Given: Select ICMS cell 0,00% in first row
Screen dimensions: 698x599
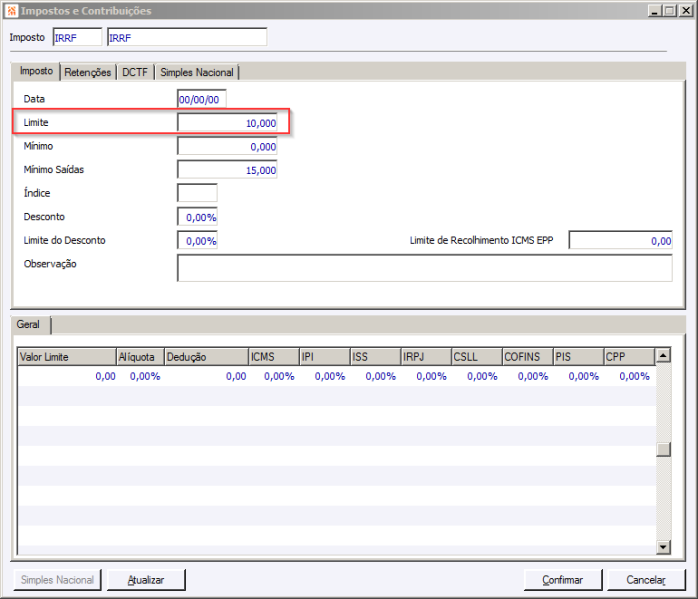Looking at the screenshot, I should (x=274, y=376).
